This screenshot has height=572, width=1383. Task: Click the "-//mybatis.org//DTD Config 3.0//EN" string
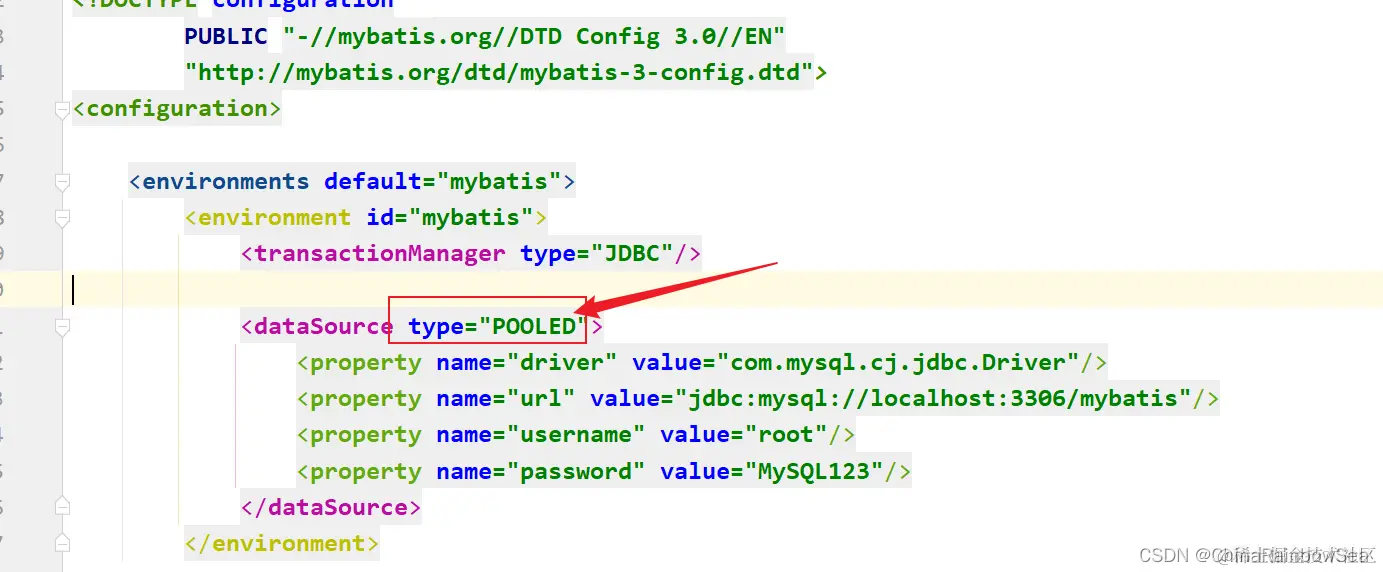pos(535,37)
